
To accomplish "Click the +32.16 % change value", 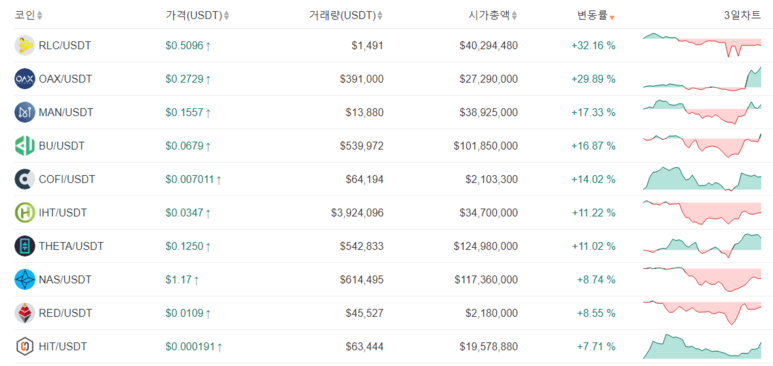I will tap(594, 45).
